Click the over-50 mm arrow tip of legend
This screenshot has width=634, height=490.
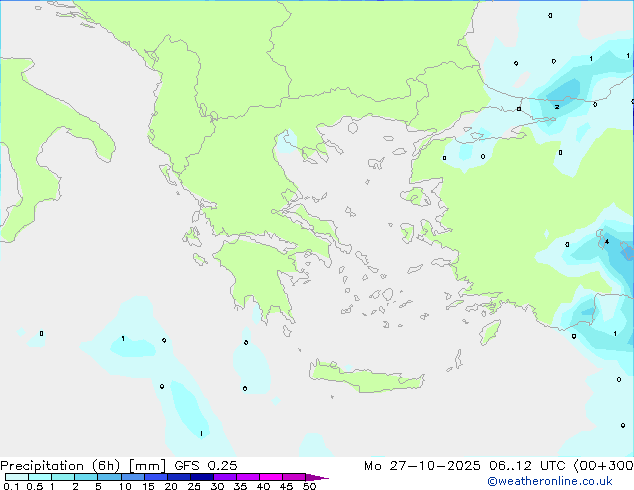(317, 477)
